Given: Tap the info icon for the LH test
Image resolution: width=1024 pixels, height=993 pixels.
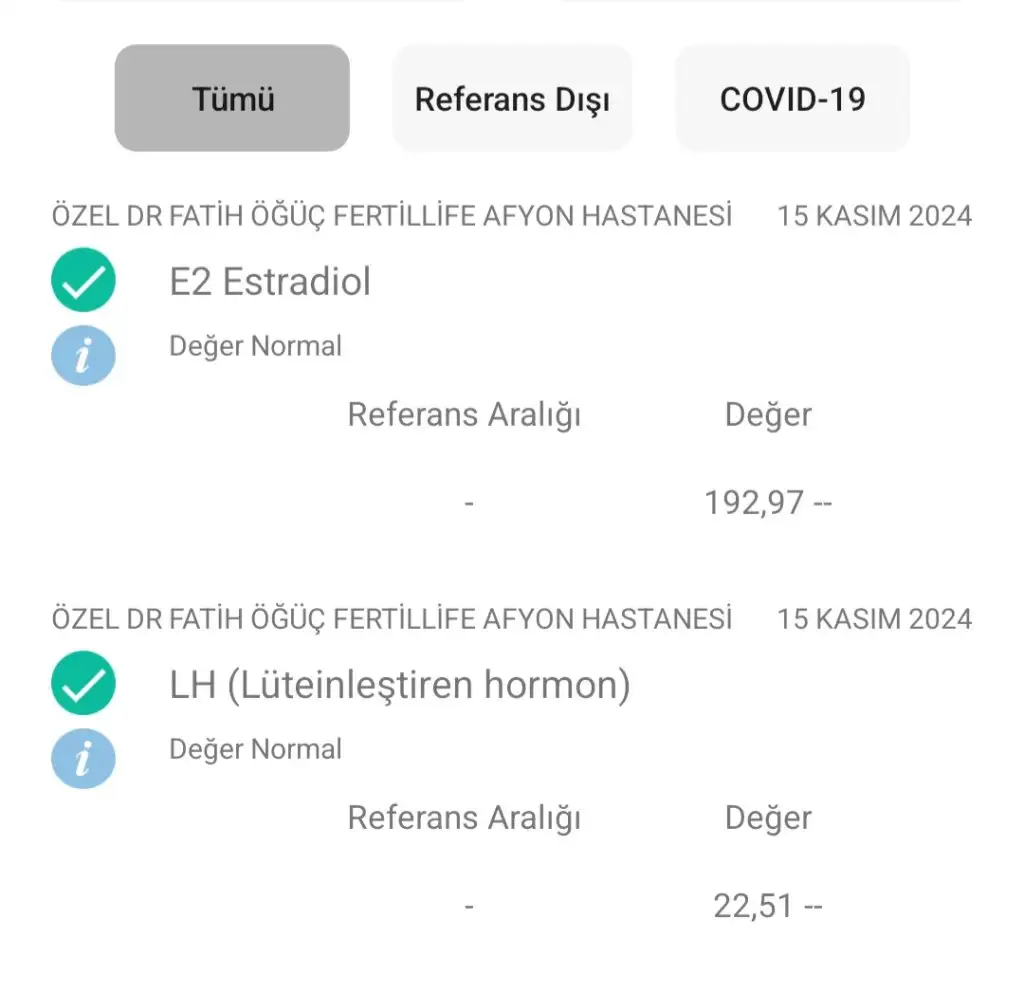Looking at the screenshot, I should point(83,759).
